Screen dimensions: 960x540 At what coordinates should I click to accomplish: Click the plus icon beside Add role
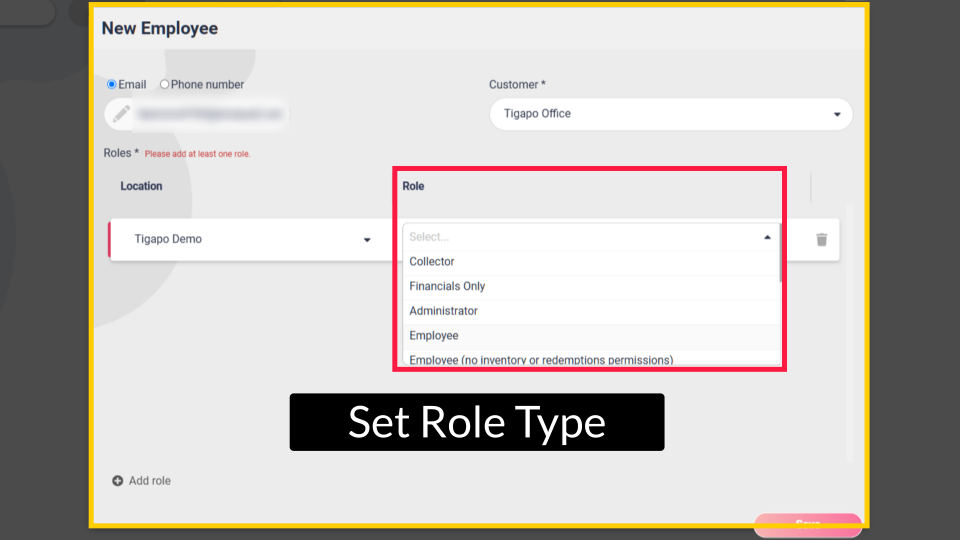tap(118, 481)
